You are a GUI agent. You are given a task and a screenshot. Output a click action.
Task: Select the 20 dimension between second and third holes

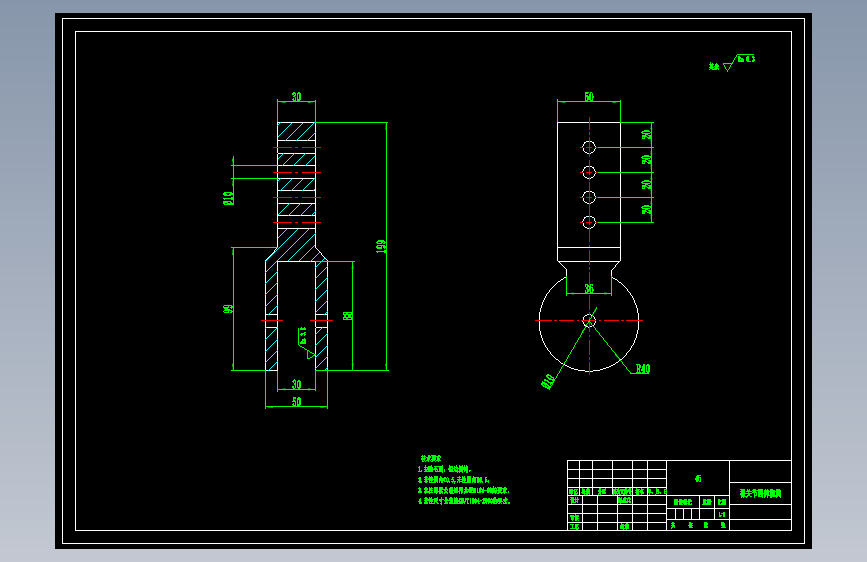coord(646,184)
